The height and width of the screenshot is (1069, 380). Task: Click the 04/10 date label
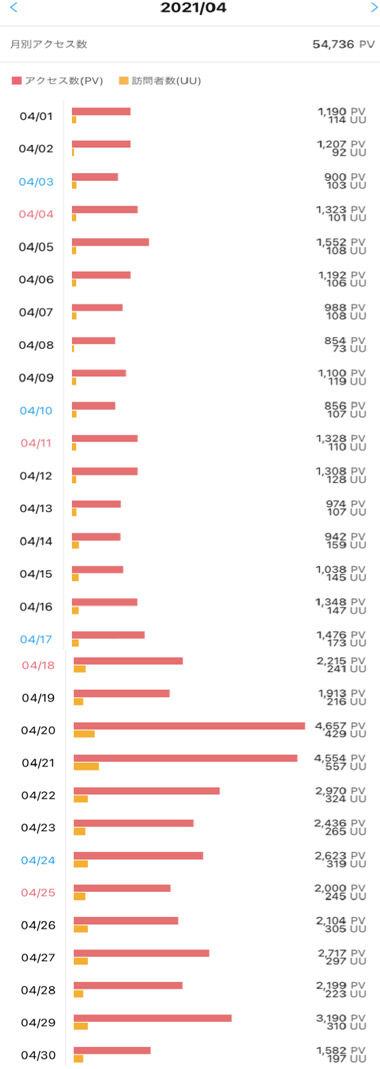click(36, 411)
